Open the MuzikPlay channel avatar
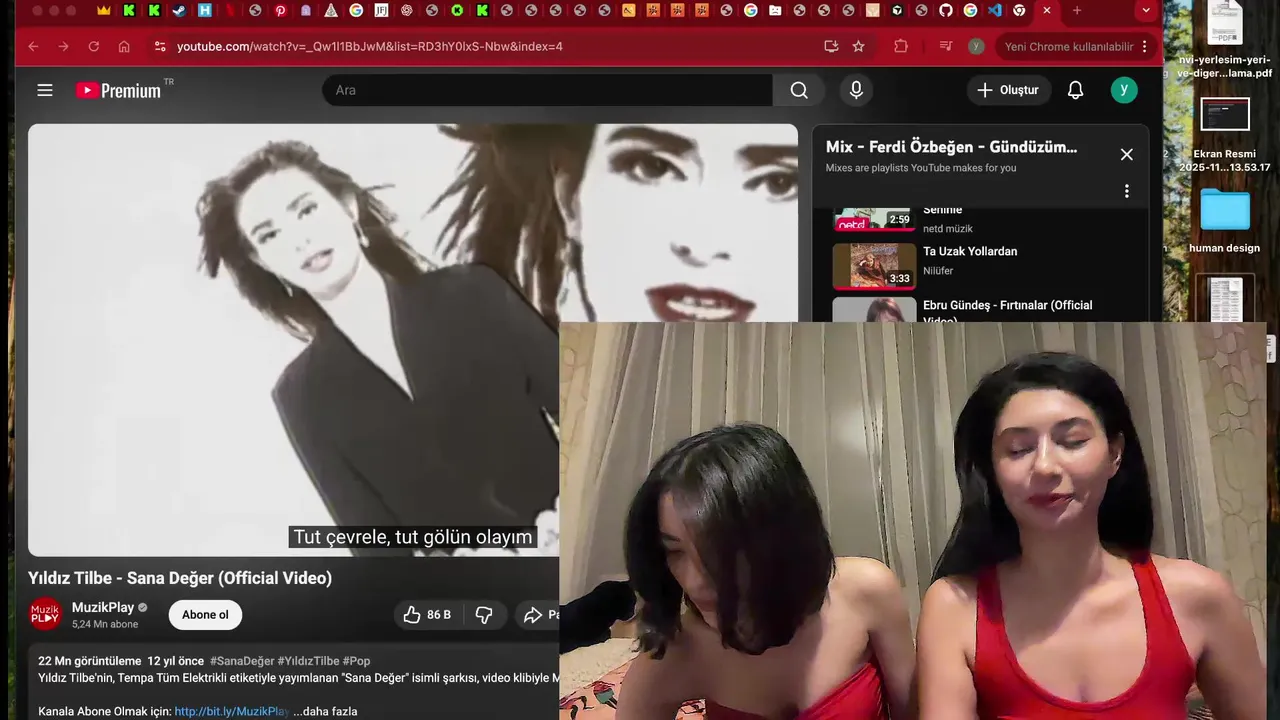 (45, 614)
